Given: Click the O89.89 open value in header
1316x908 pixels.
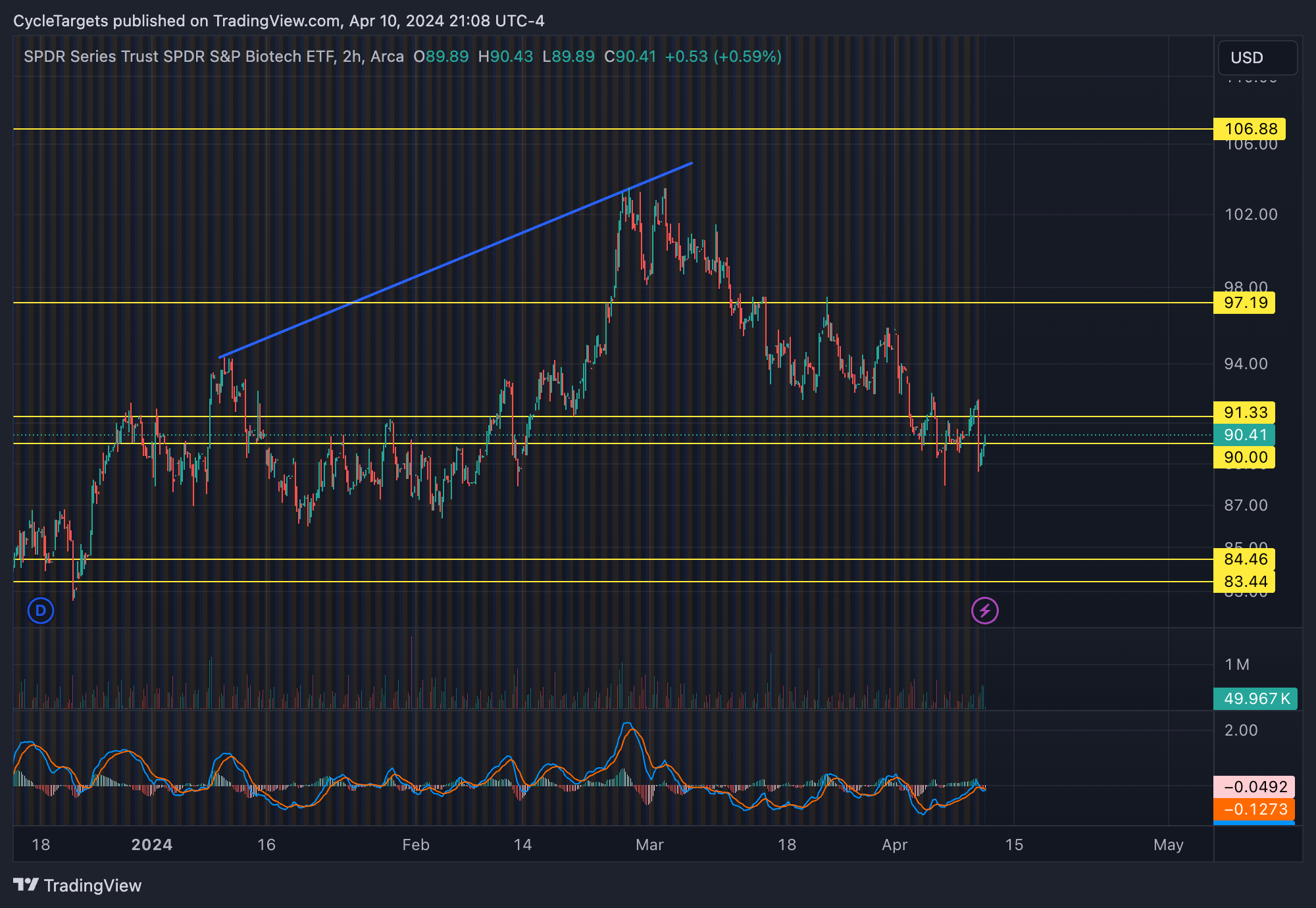Looking at the screenshot, I should click(441, 57).
